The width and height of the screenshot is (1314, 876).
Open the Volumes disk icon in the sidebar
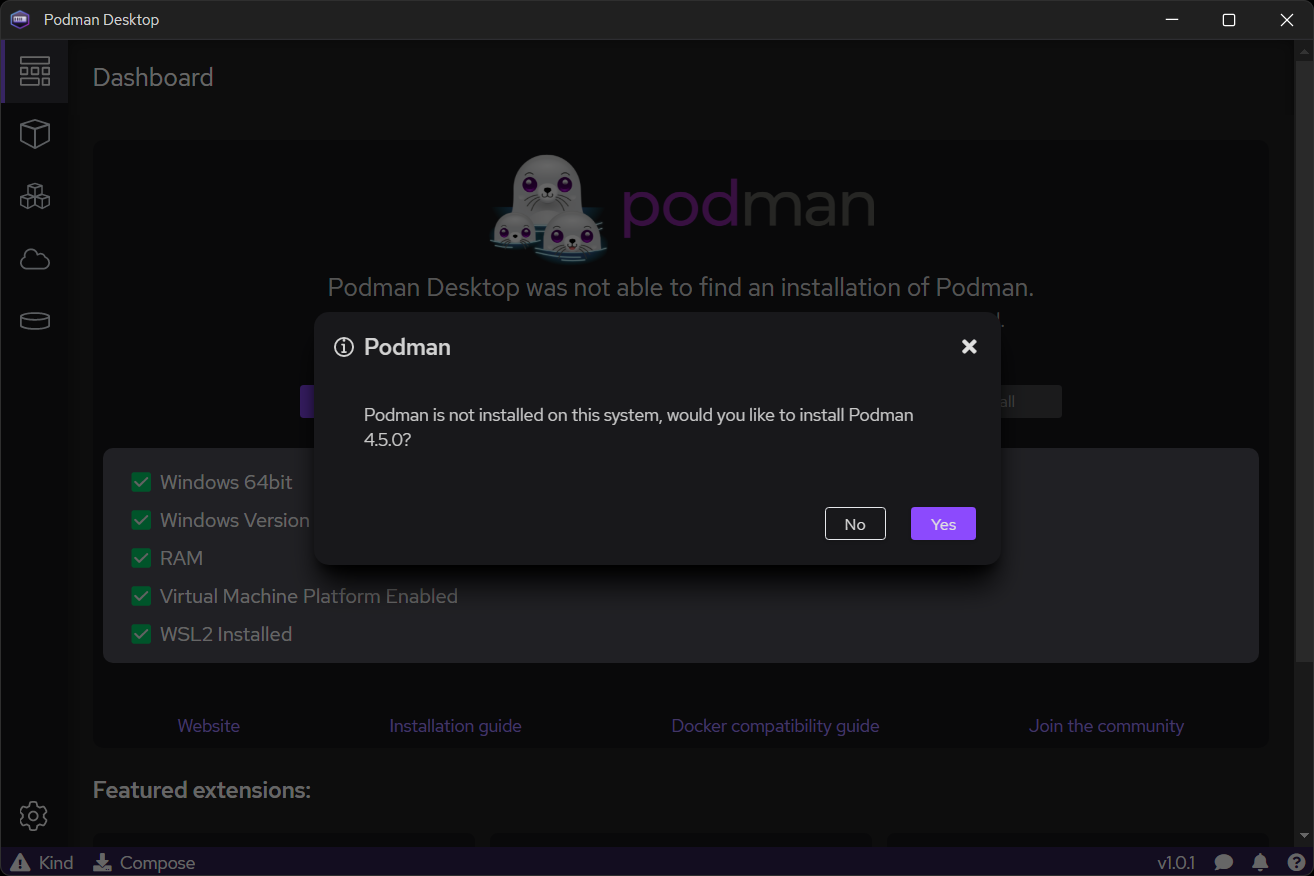(x=35, y=321)
